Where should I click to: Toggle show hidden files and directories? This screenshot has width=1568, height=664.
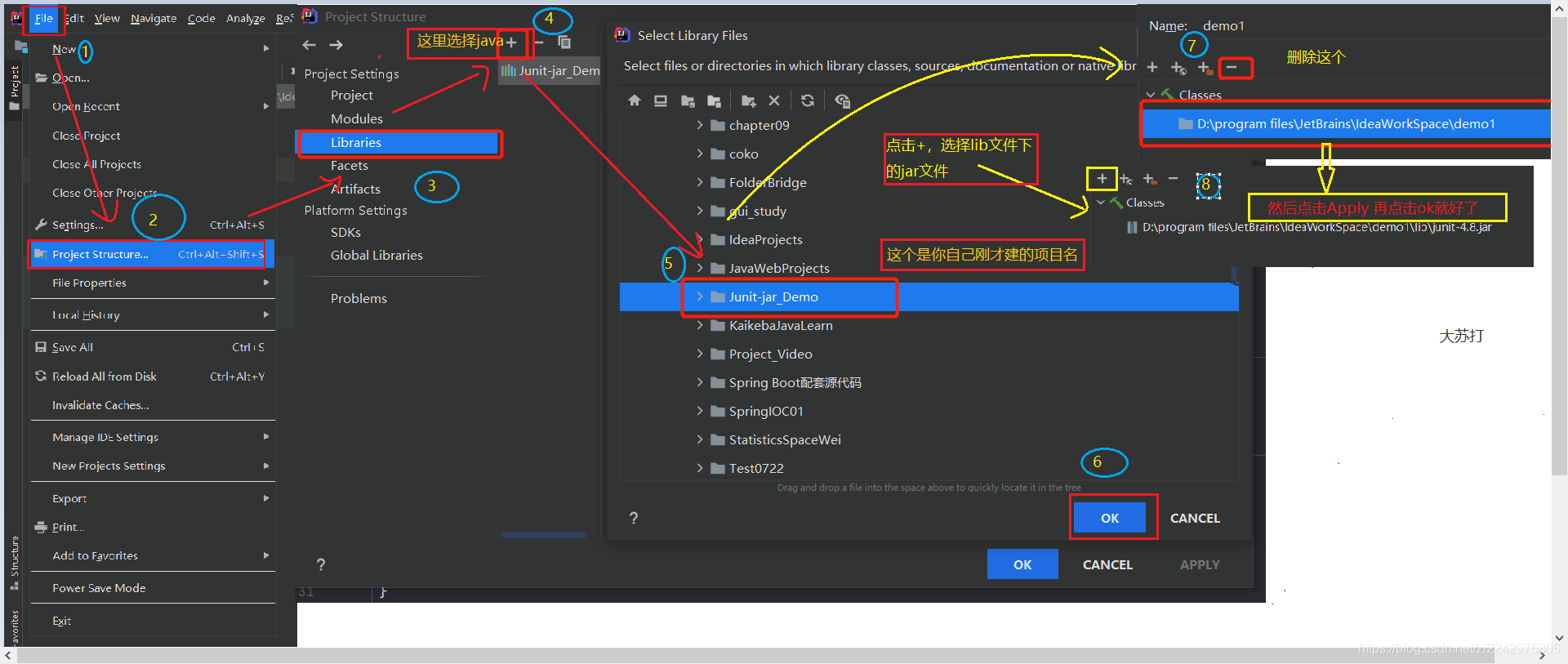[x=842, y=100]
